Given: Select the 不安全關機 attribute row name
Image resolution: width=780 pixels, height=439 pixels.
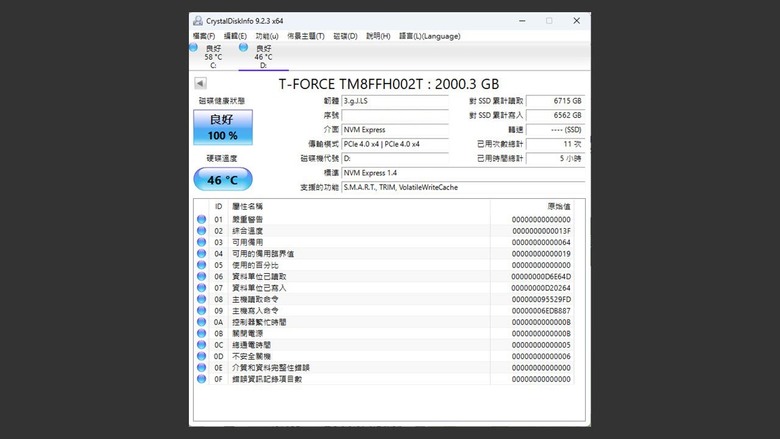Looking at the screenshot, I should click(x=251, y=356).
